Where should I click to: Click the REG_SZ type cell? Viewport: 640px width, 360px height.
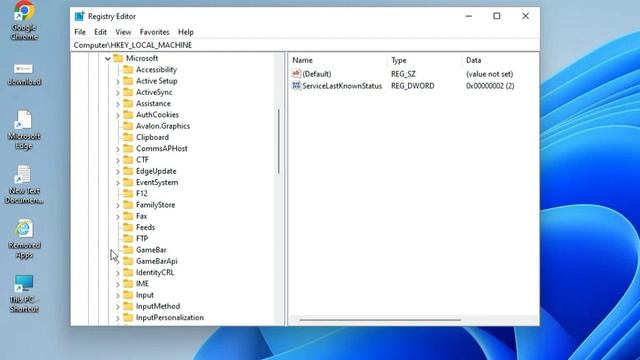[x=403, y=74]
